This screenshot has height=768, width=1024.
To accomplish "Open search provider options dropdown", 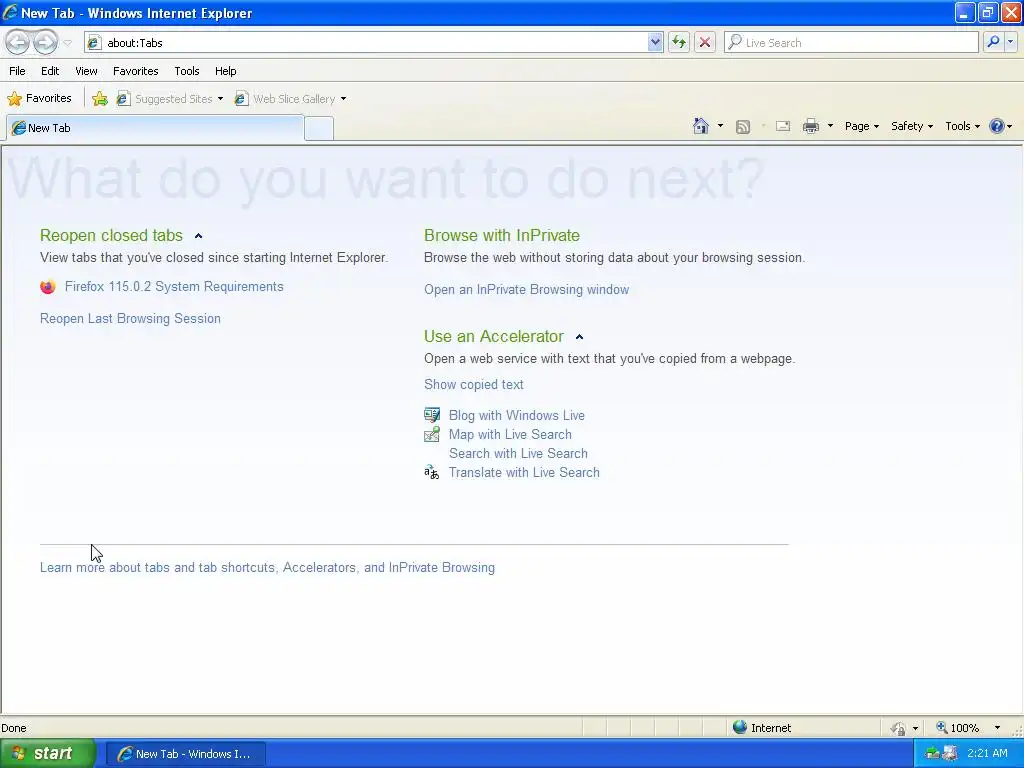I will (x=1010, y=42).
